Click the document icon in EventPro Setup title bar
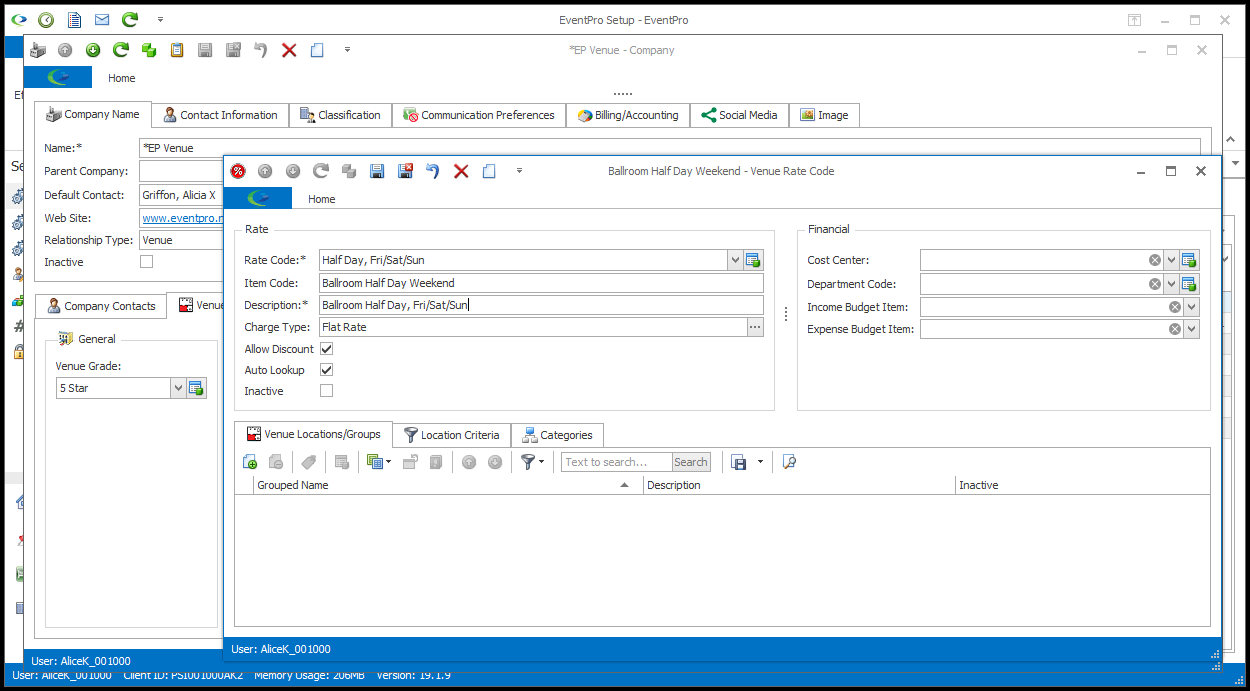This screenshot has width=1250, height=691. (74, 20)
